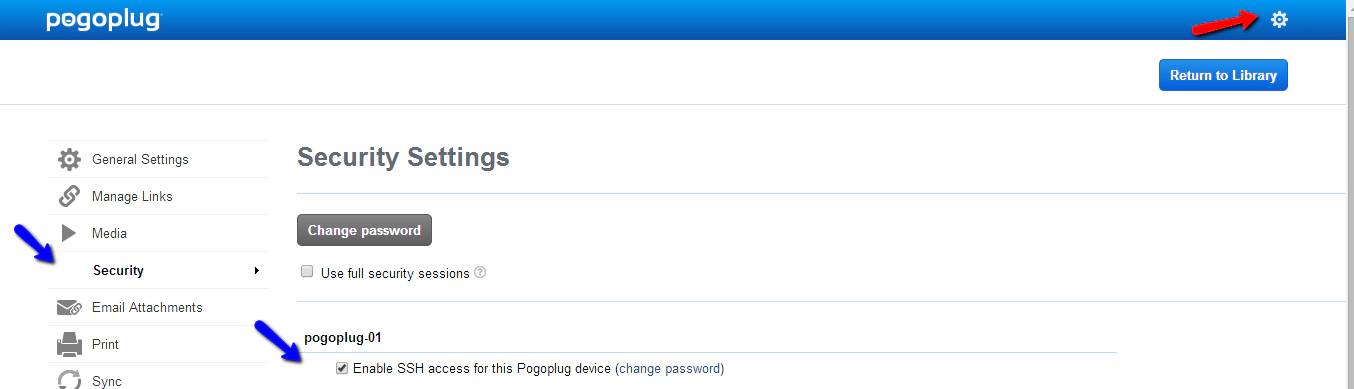1354x389 pixels.
Task: Click the SSH change password link
Action: 670,368
